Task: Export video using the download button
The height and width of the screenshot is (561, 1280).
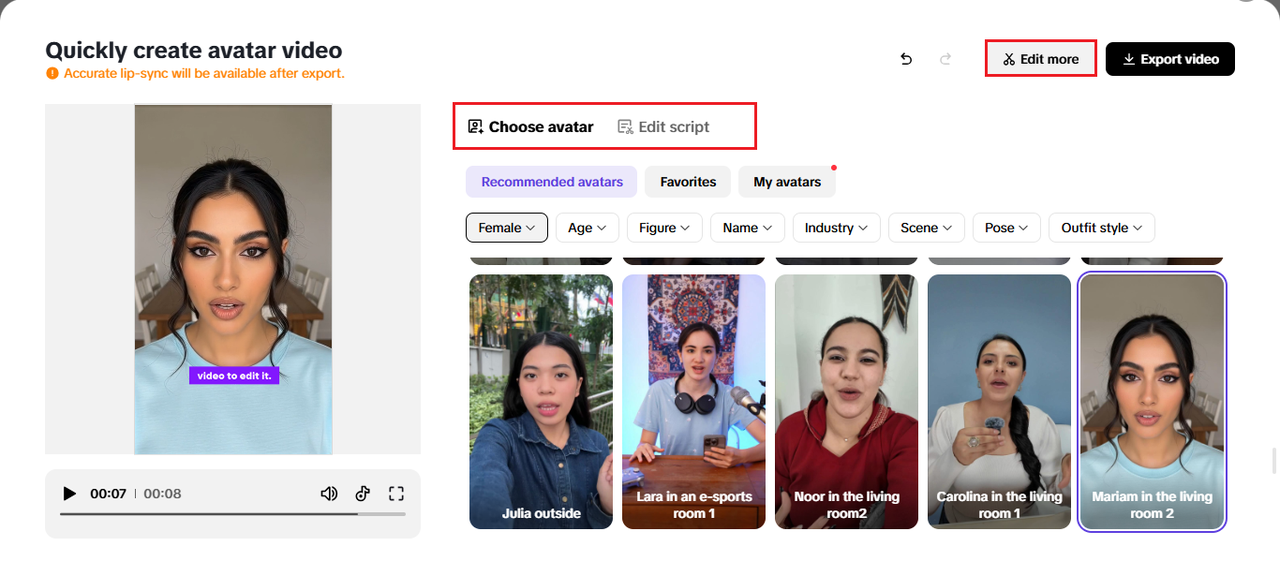Action: [1170, 59]
